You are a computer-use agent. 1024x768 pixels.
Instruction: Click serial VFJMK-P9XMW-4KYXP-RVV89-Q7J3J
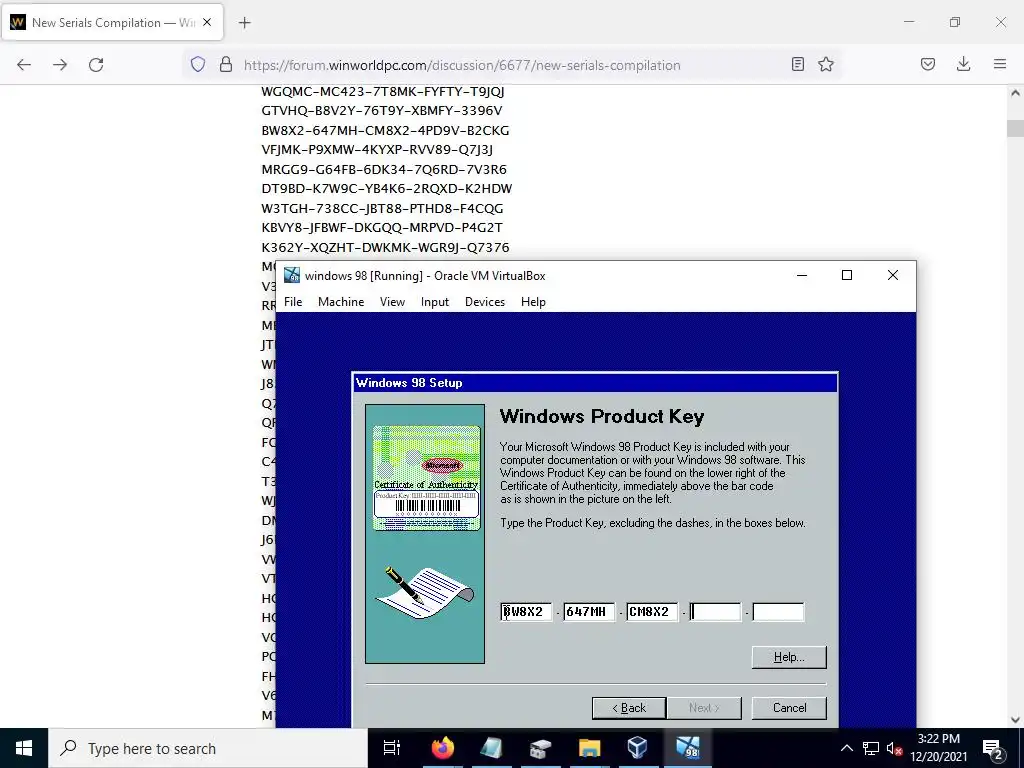pos(377,150)
